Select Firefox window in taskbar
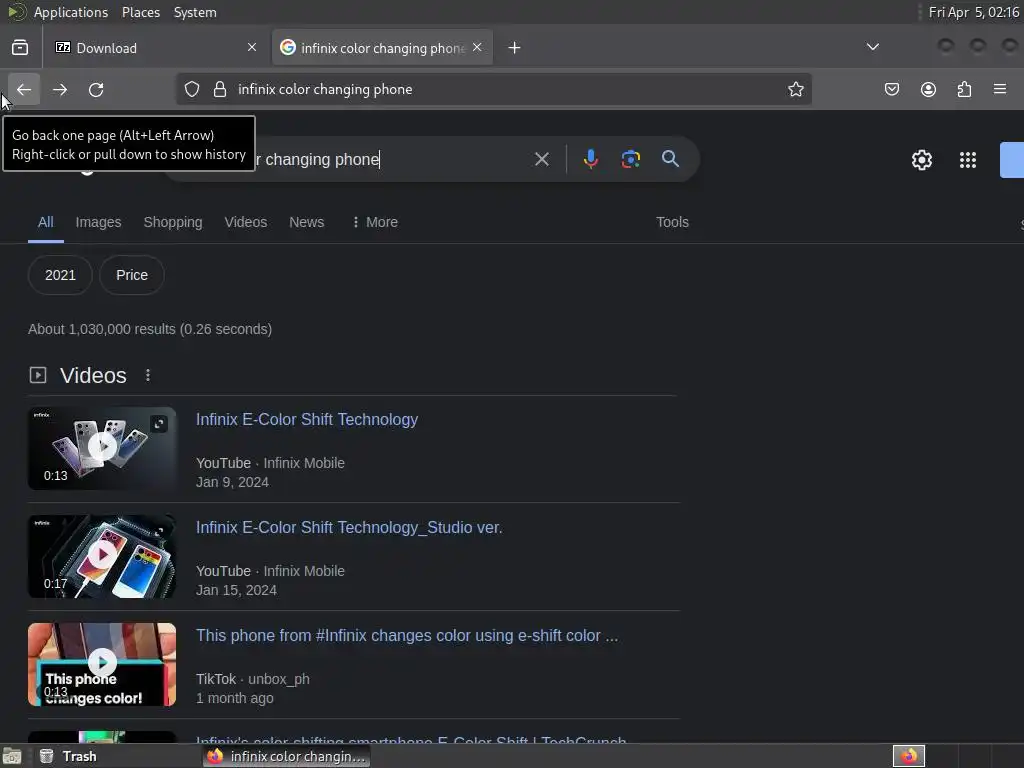This screenshot has width=1024, height=768. click(286, 756)
